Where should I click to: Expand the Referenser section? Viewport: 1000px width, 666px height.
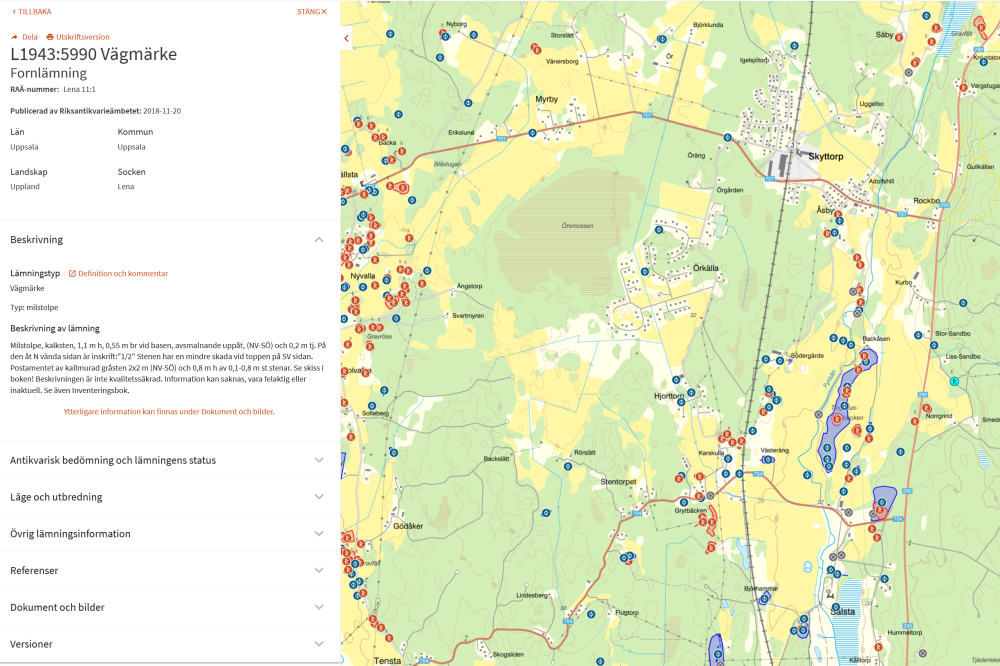(170, 570)
